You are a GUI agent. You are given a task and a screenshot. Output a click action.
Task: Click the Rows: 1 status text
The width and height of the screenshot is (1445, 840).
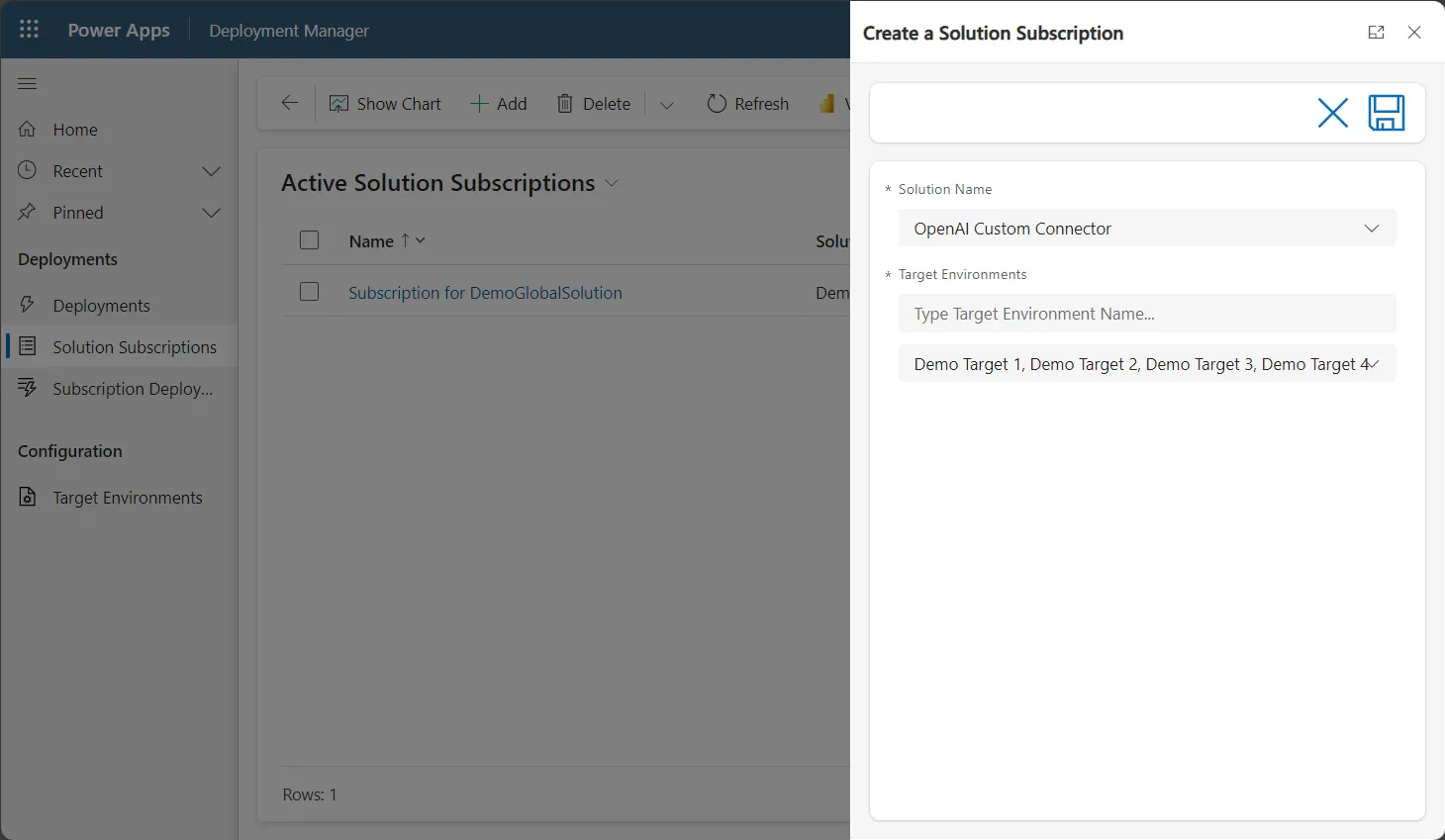click(x=310, y=794)
